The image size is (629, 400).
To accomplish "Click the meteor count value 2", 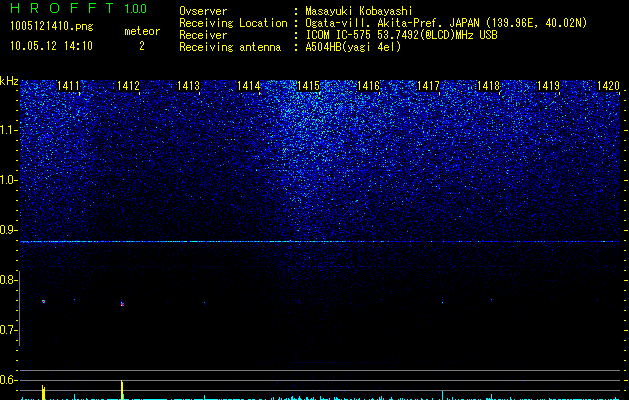I will click(x=142, y=46).
